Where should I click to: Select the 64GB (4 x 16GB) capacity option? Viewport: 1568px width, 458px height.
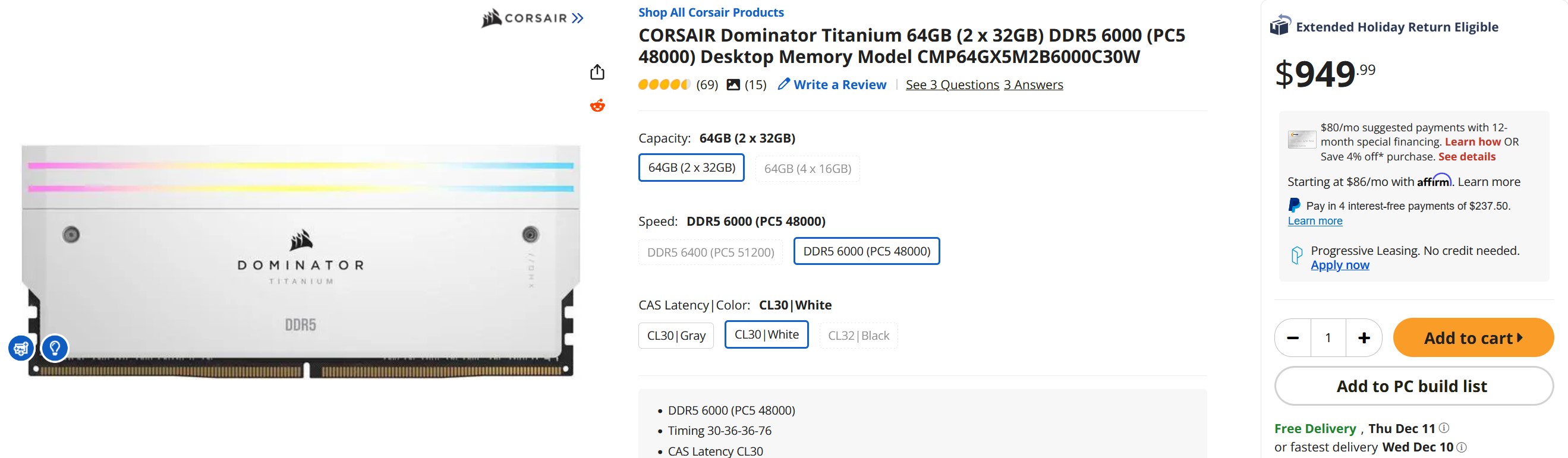[x=807, y=169]
